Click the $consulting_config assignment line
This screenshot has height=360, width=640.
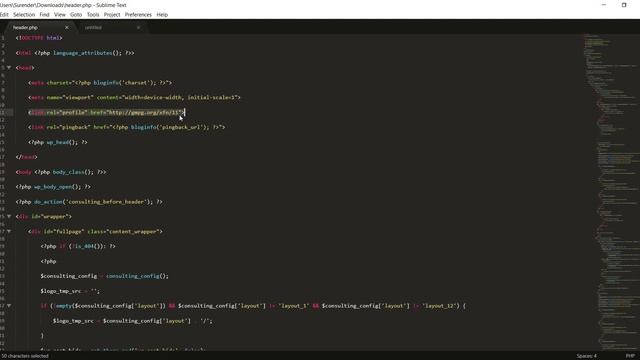(104, 276)
